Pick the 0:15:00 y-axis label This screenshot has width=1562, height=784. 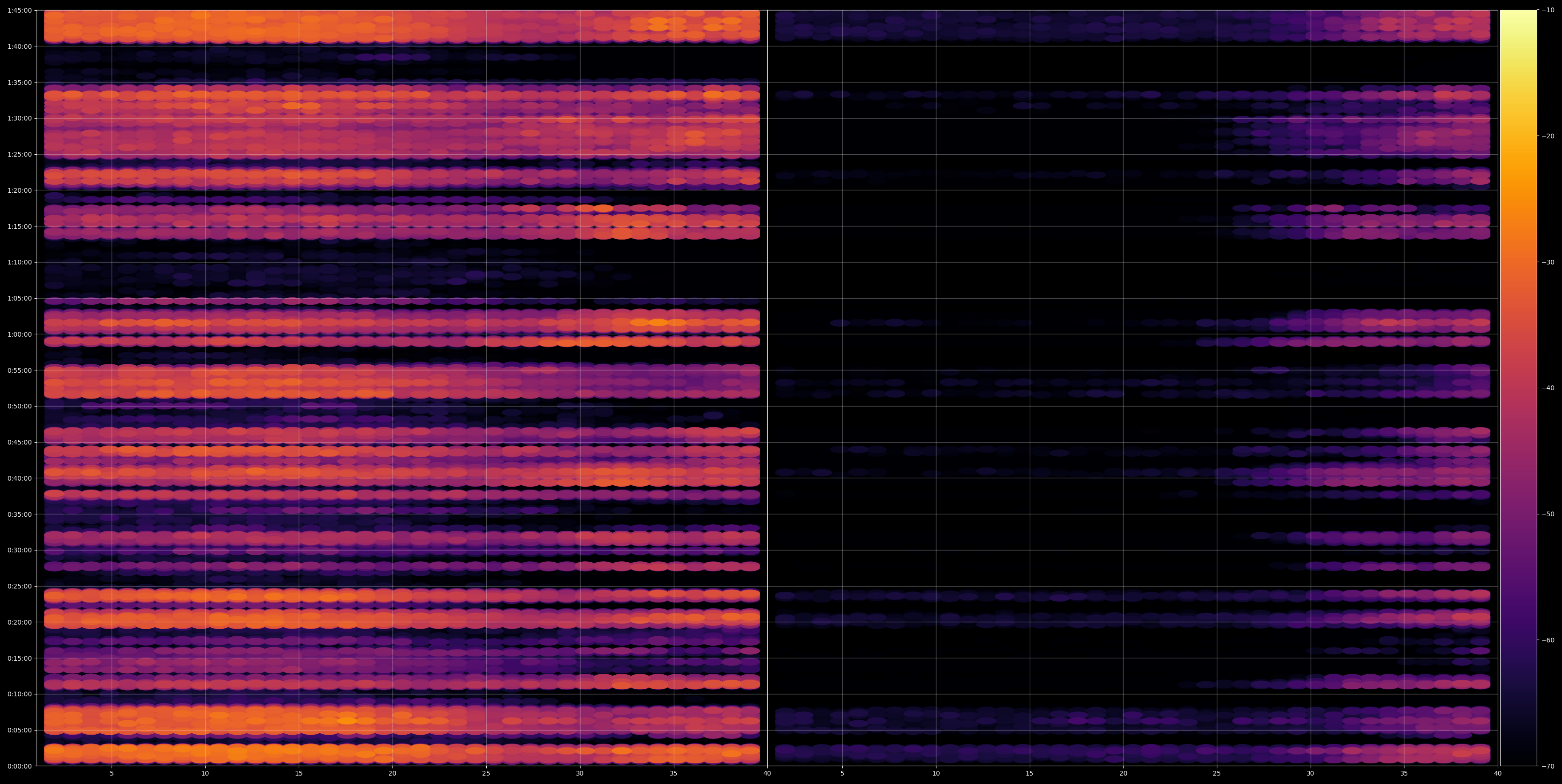click(x=19, y=658)
